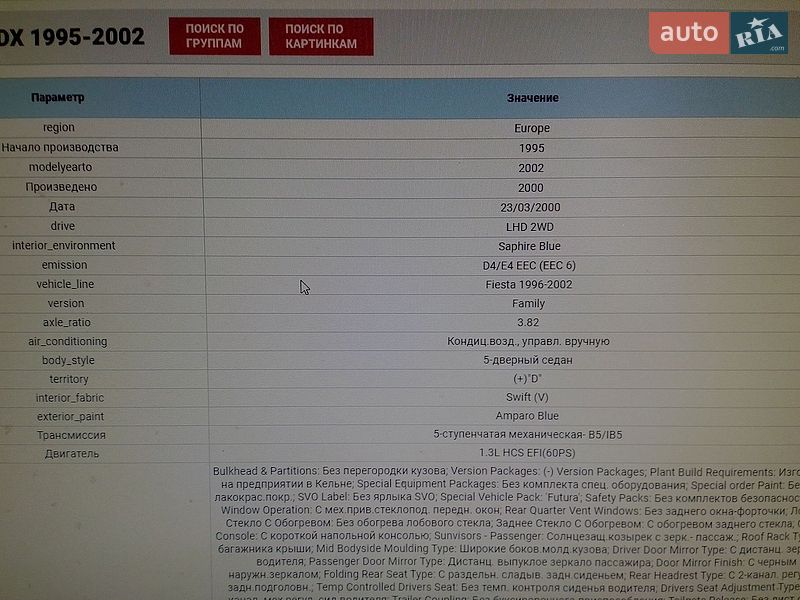The height and width of the screenshot is (600, 800).
Task: Click the '2000' produced value
Action: pyautogui.click(x=531, y=188)
